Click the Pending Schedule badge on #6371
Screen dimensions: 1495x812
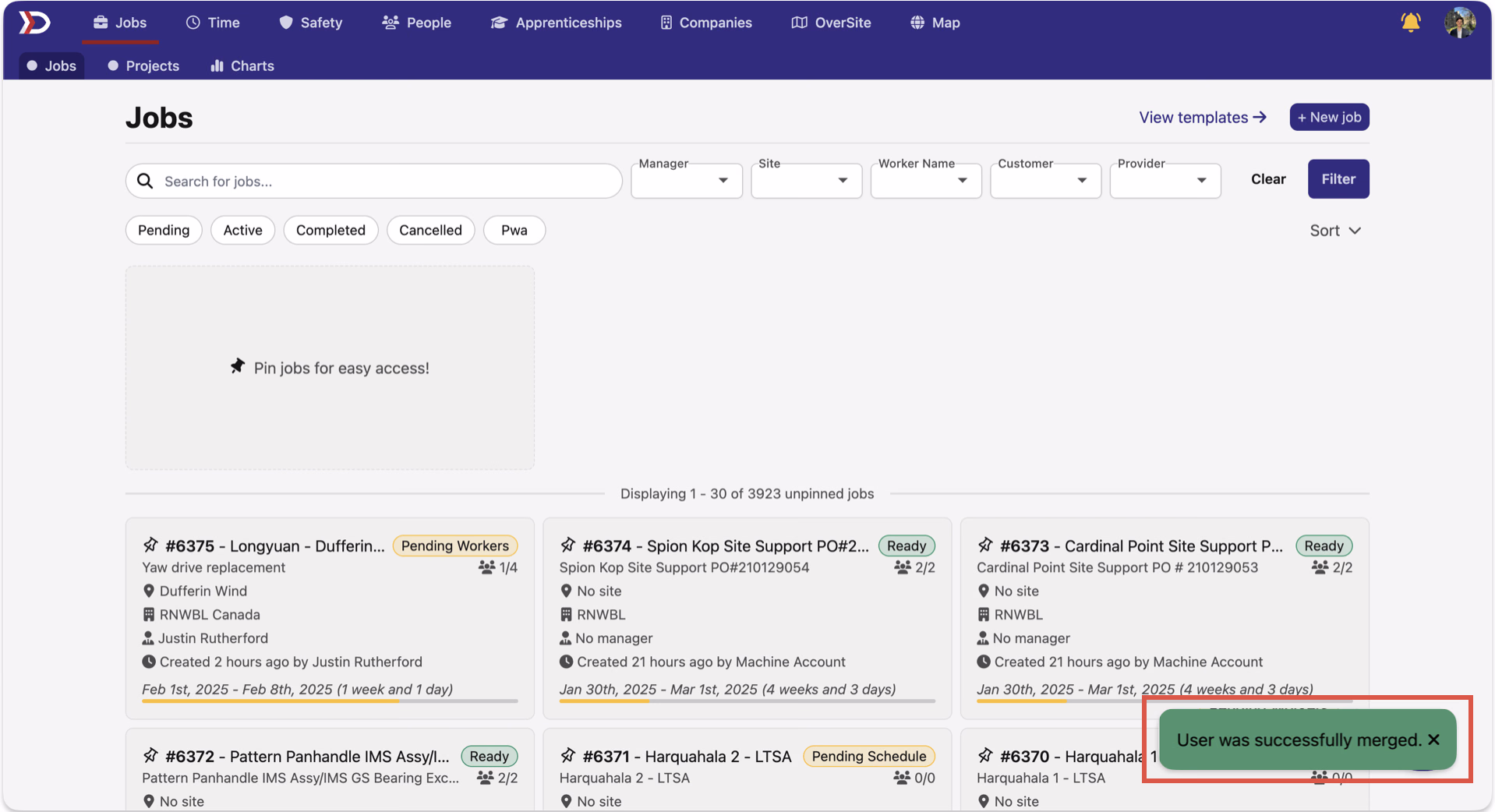(869, 756)
